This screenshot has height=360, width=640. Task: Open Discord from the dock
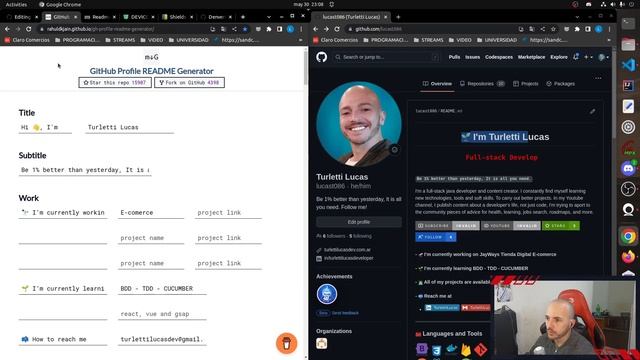click(x=628, y=168)
